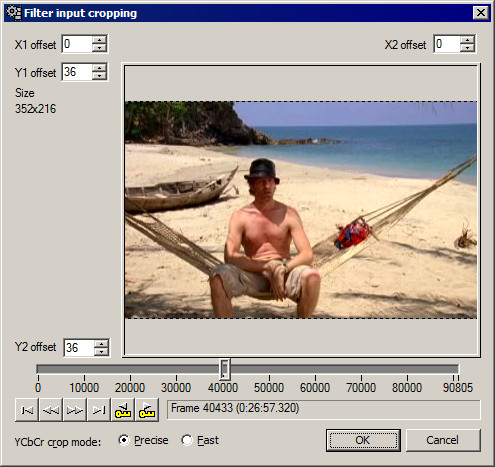
Task: Decrease Y1 offset with down arrow
Action: pyautogui.click(x=99, y=76)
